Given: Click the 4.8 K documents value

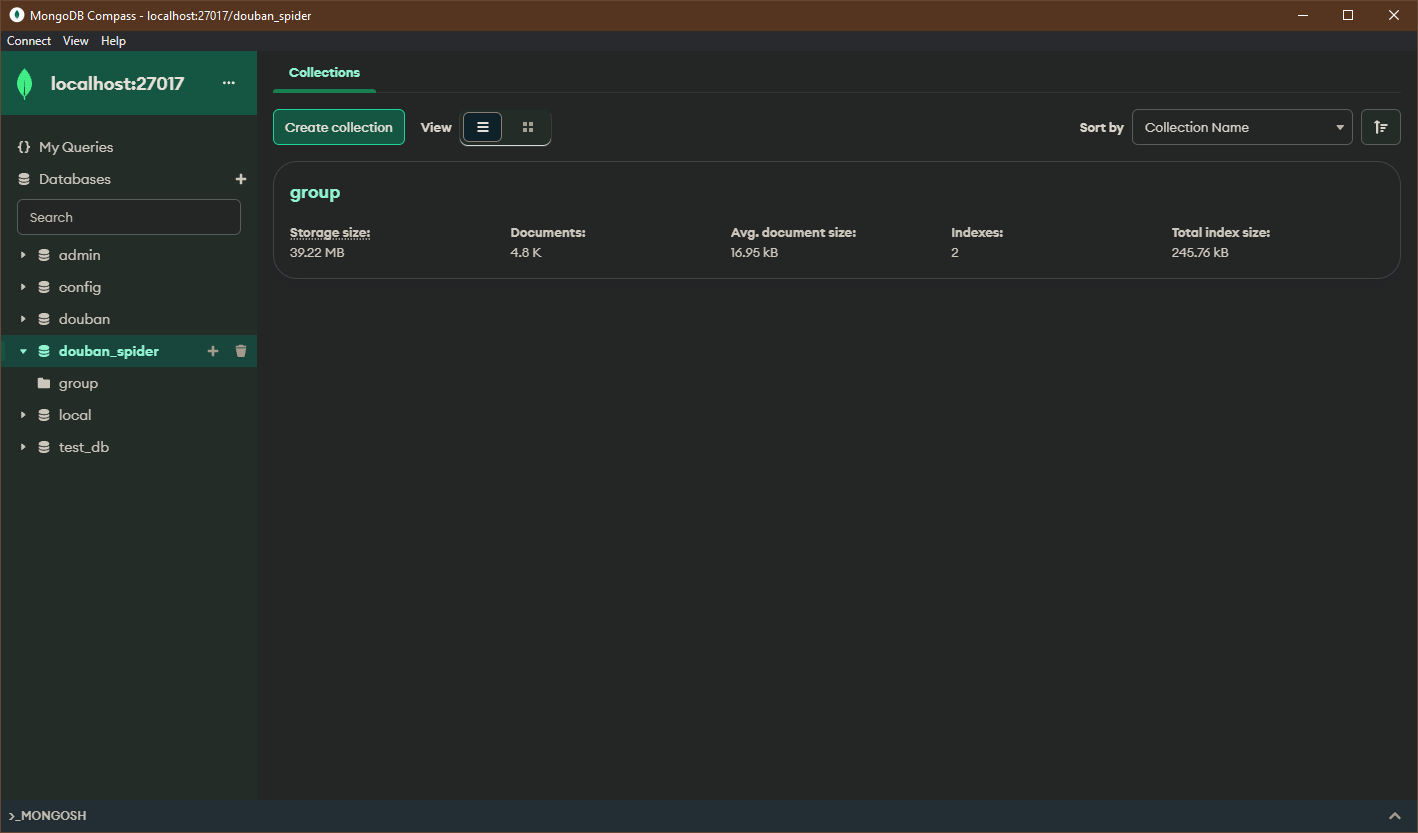Looking at the screenshot, I should click(x=526, y=253).
